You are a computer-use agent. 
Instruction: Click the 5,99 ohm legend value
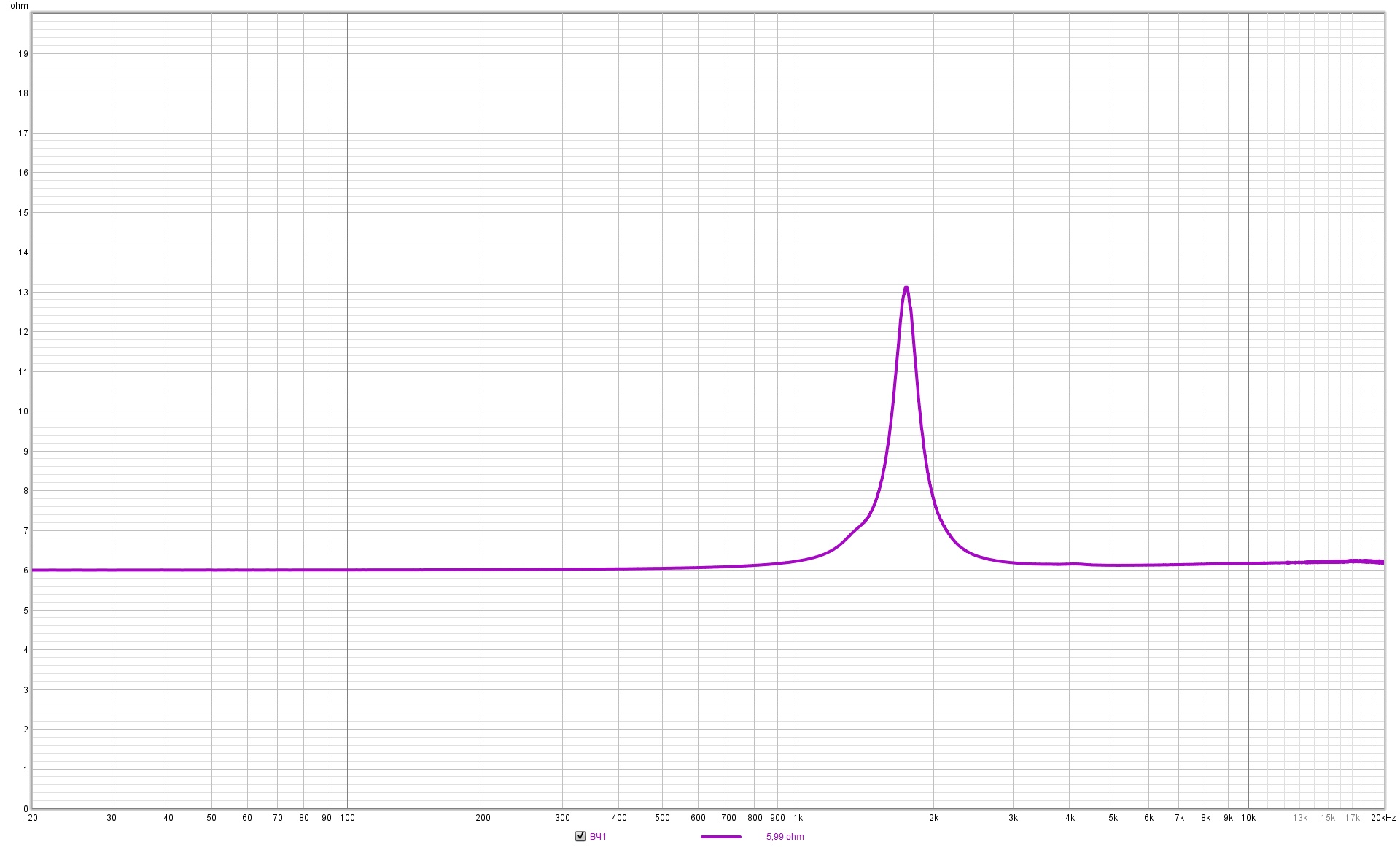785,836
